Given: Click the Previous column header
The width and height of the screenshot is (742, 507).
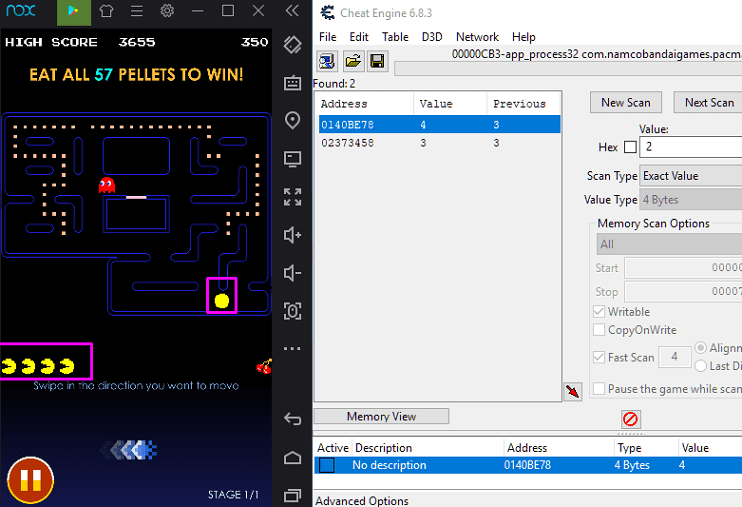Looking at the screenshot, I should click(x=523, y=104).
